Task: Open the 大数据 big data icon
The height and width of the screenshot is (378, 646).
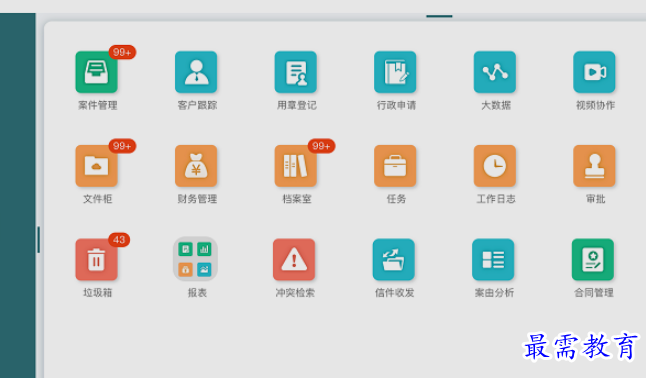Action: coord(495,72)
